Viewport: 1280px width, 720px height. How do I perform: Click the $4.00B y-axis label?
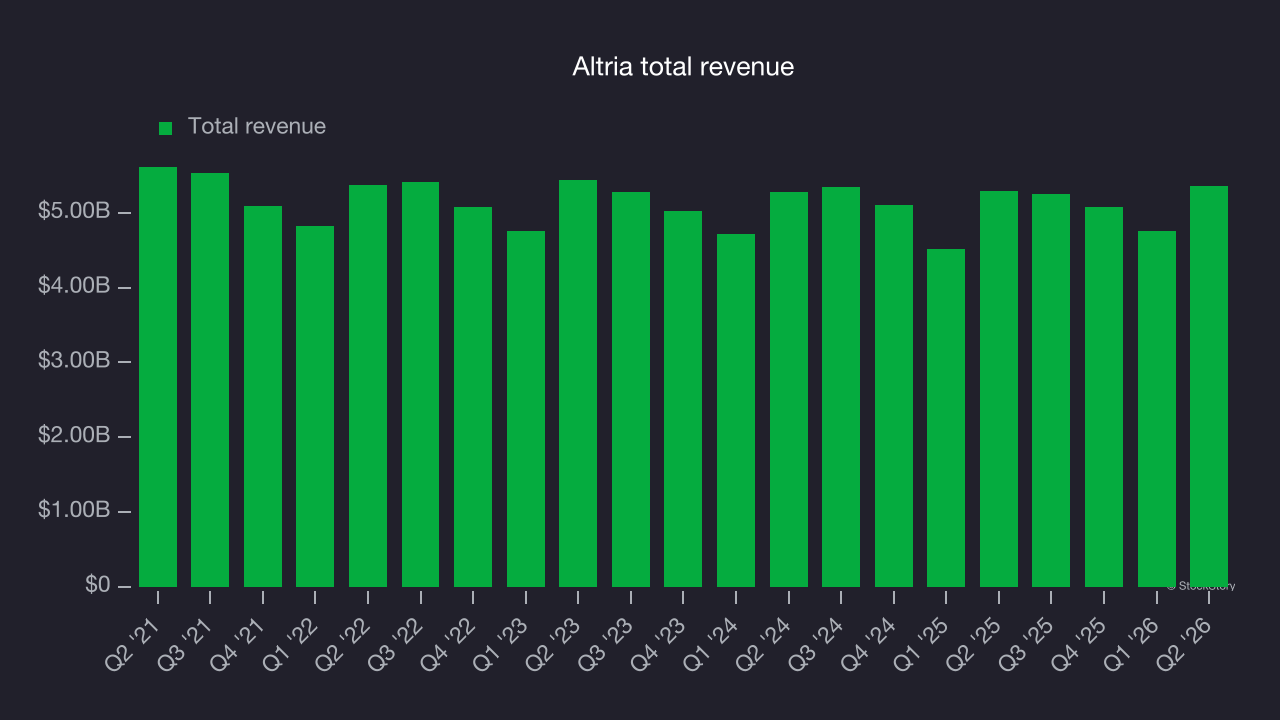click(74, 287)
